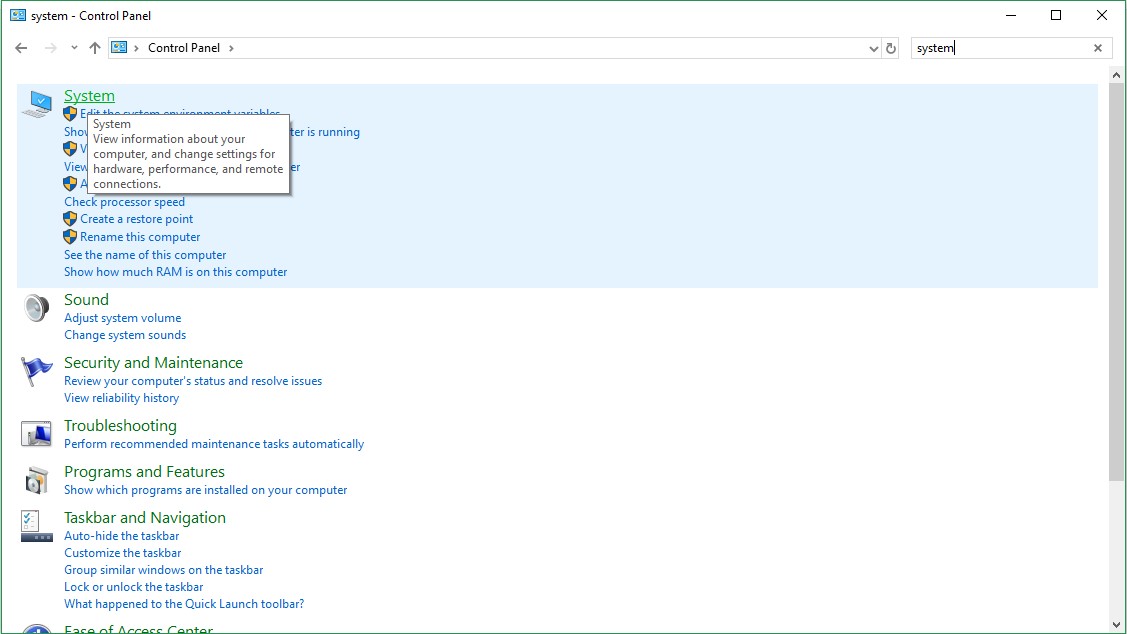Clear the search box with the X button

(x=1097, y=47)
